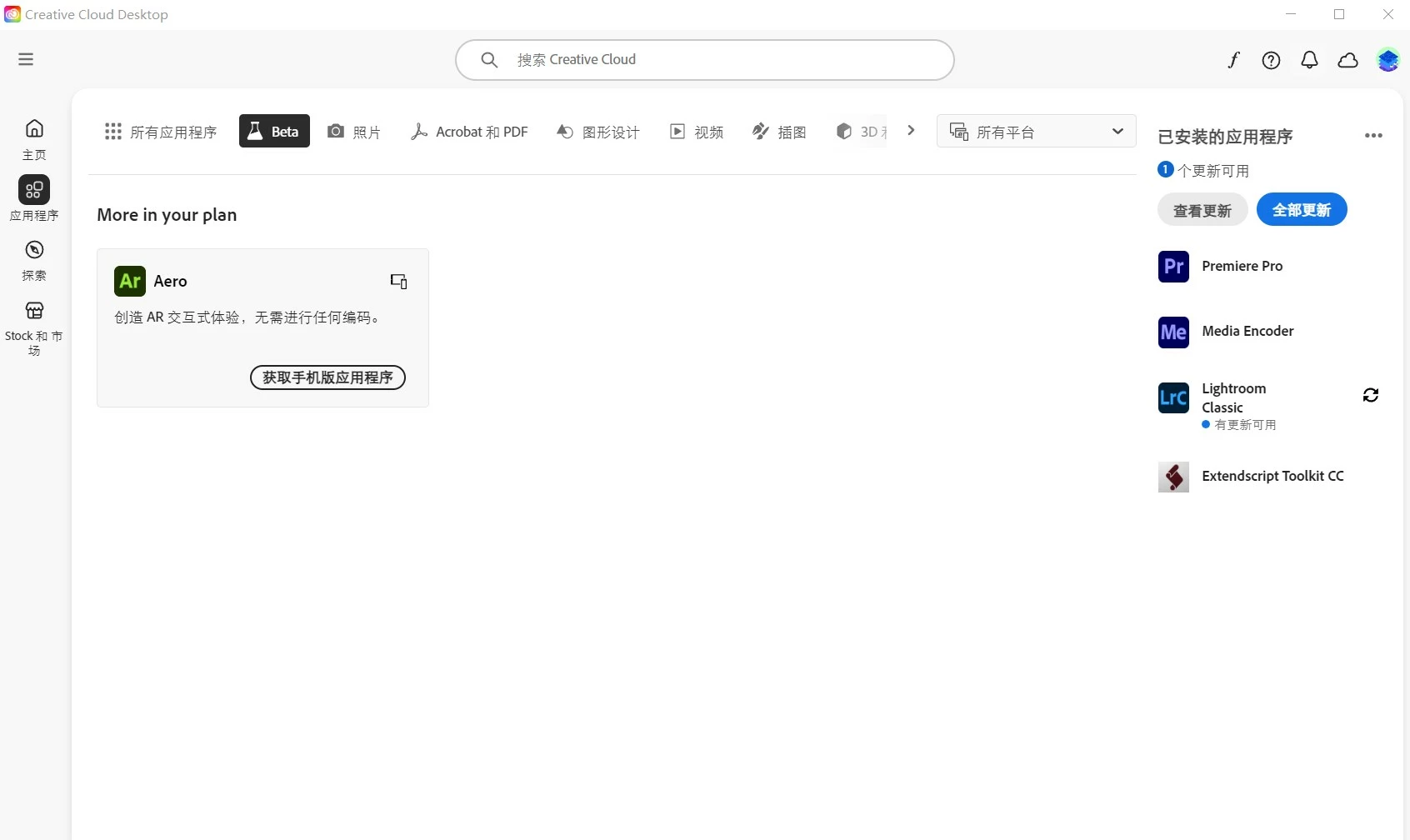The width and height of the screenshot is (1410, 840).
Task: Click the Extendscript Toolkit CC icon
Action: [1173, 477]
